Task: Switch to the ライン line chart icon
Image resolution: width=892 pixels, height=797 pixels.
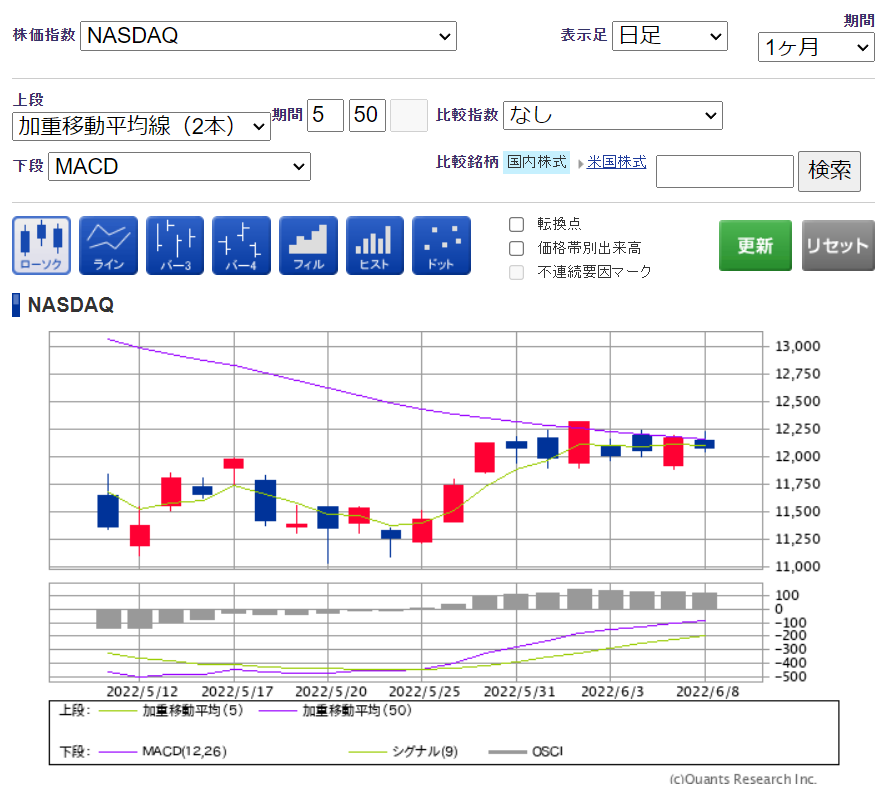Action: coord(108,245)
